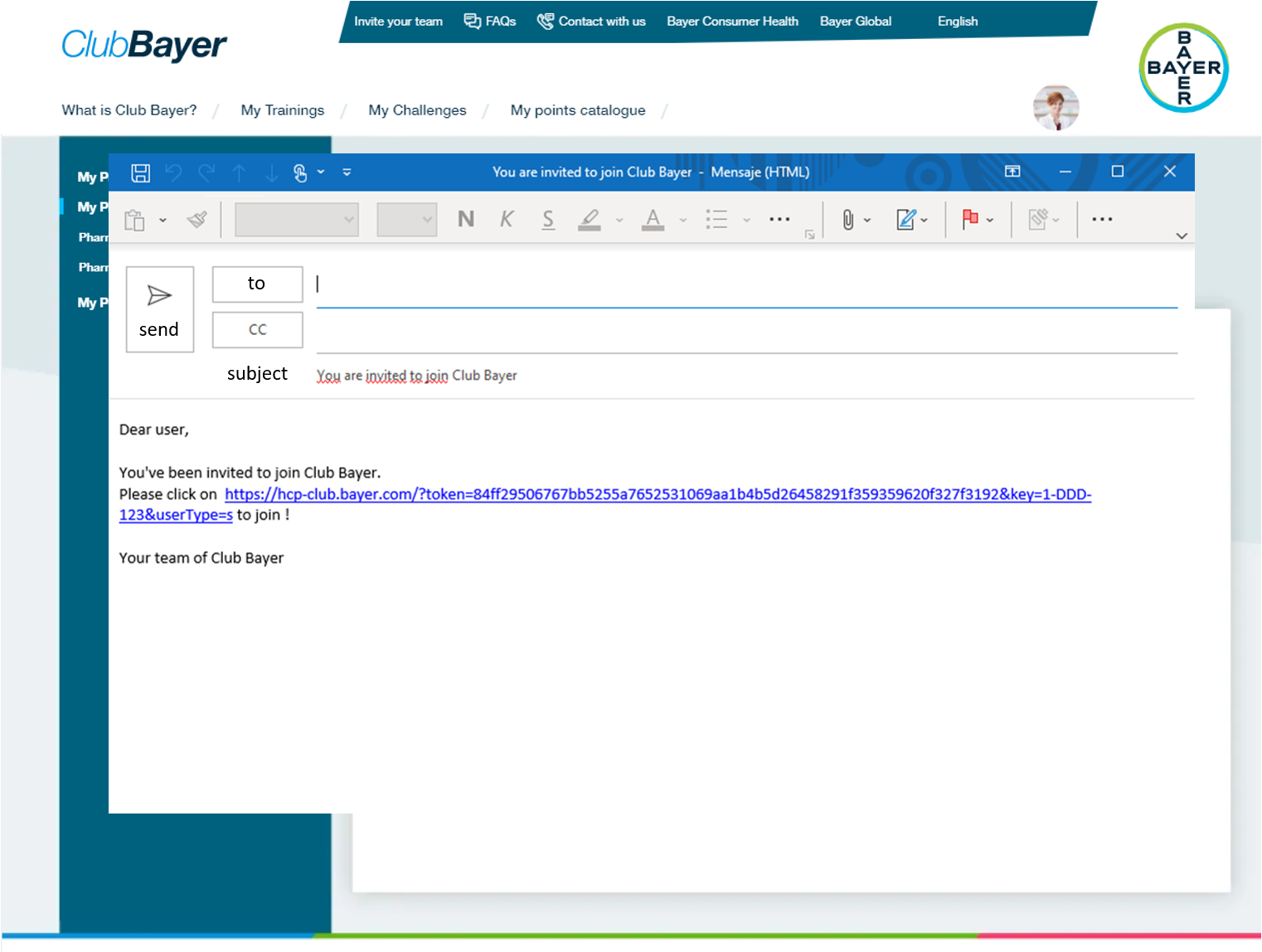This screenshot has height=952, width=1262.
Task: Click 'Invite your team' in top bar
Action: (398, 22)
